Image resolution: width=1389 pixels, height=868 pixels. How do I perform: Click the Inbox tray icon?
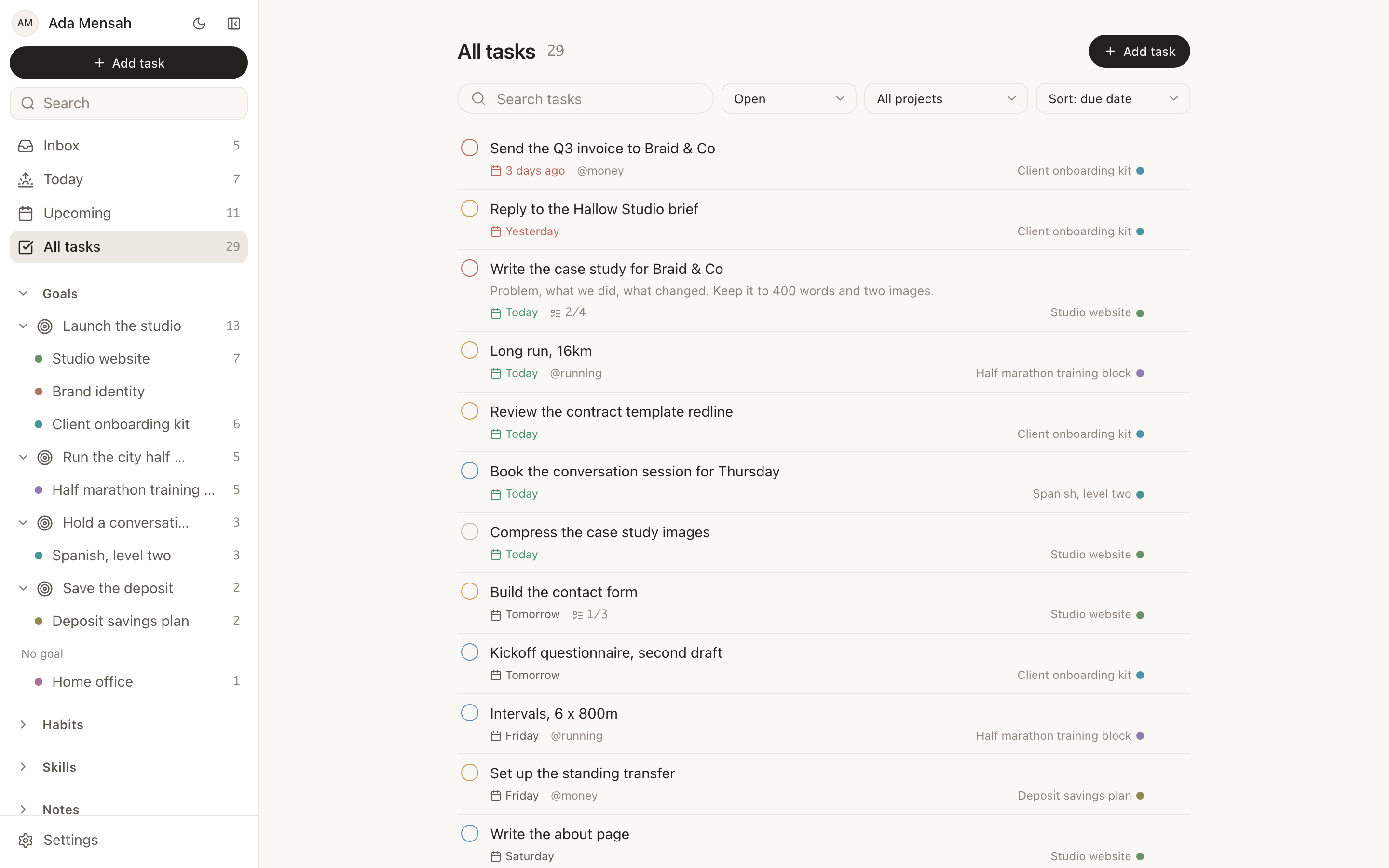click(25, 146)
